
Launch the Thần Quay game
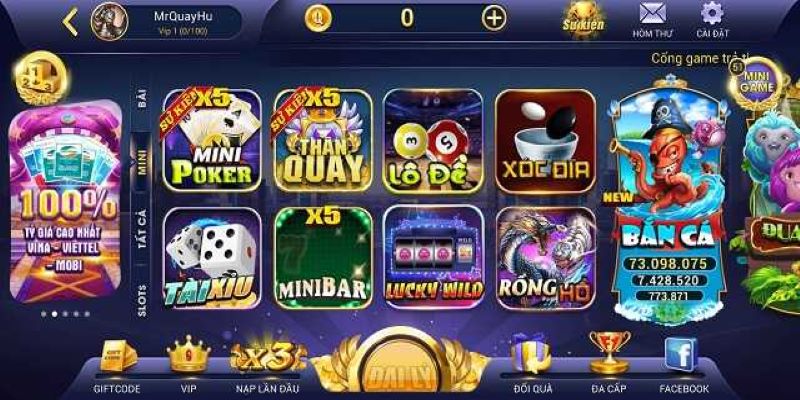[x=323, y=140]
